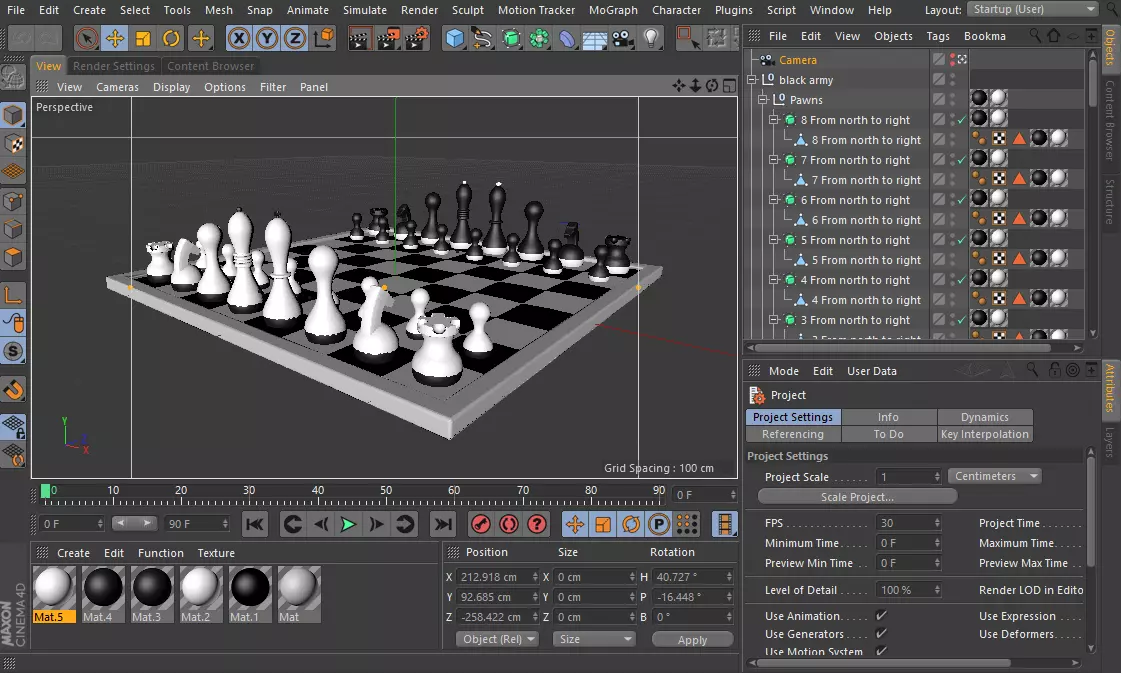Open Edit Render Settings icon

pyautogui.click(x=416, y=38)
